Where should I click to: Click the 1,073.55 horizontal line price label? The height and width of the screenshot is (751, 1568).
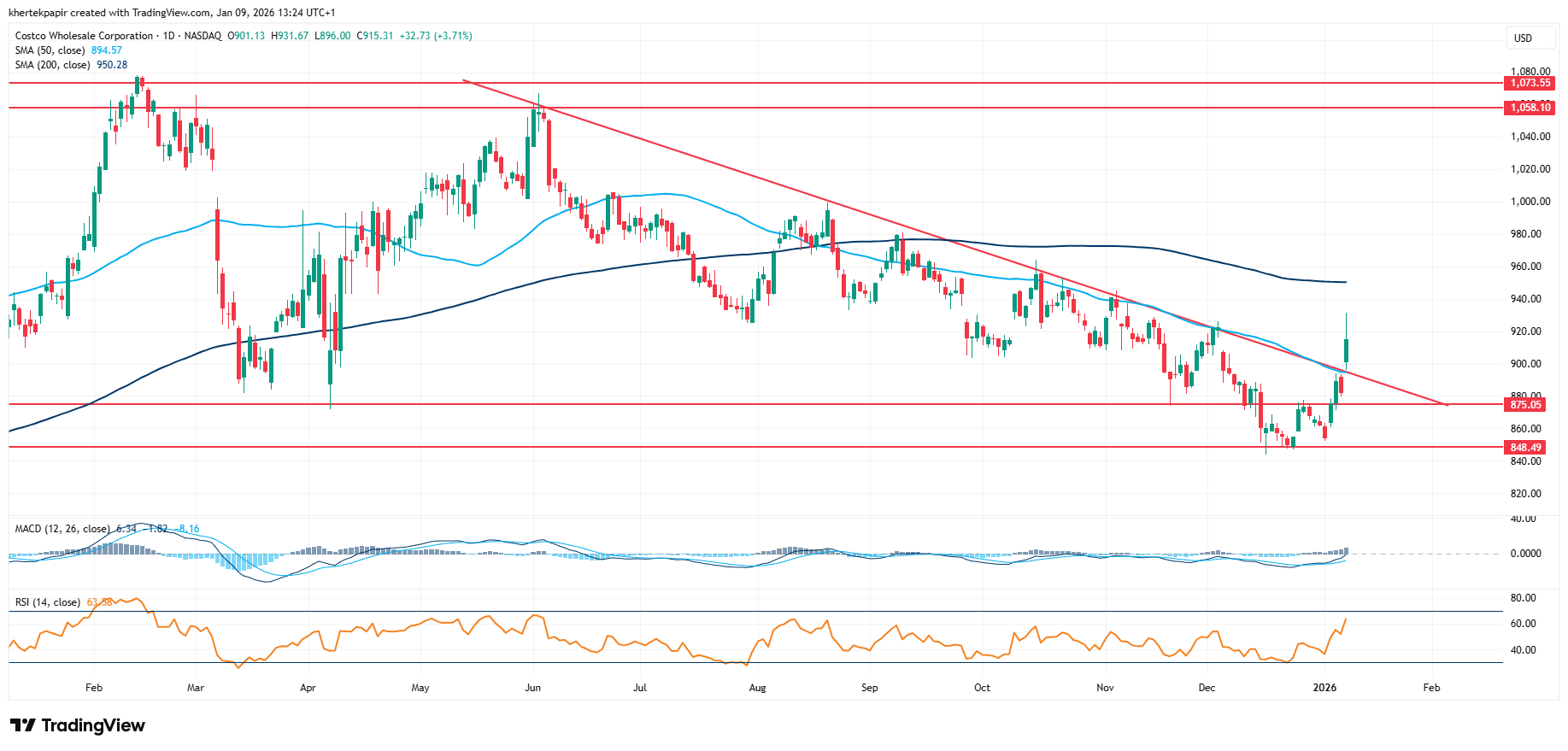coord(1530,83)
